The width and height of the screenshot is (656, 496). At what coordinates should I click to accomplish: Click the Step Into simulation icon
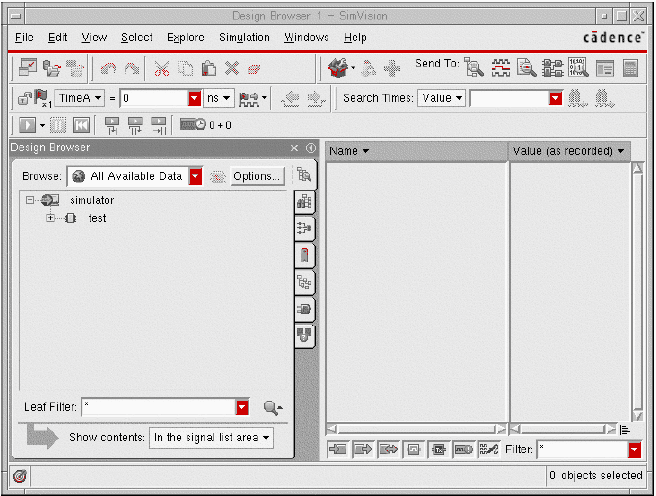112,125
